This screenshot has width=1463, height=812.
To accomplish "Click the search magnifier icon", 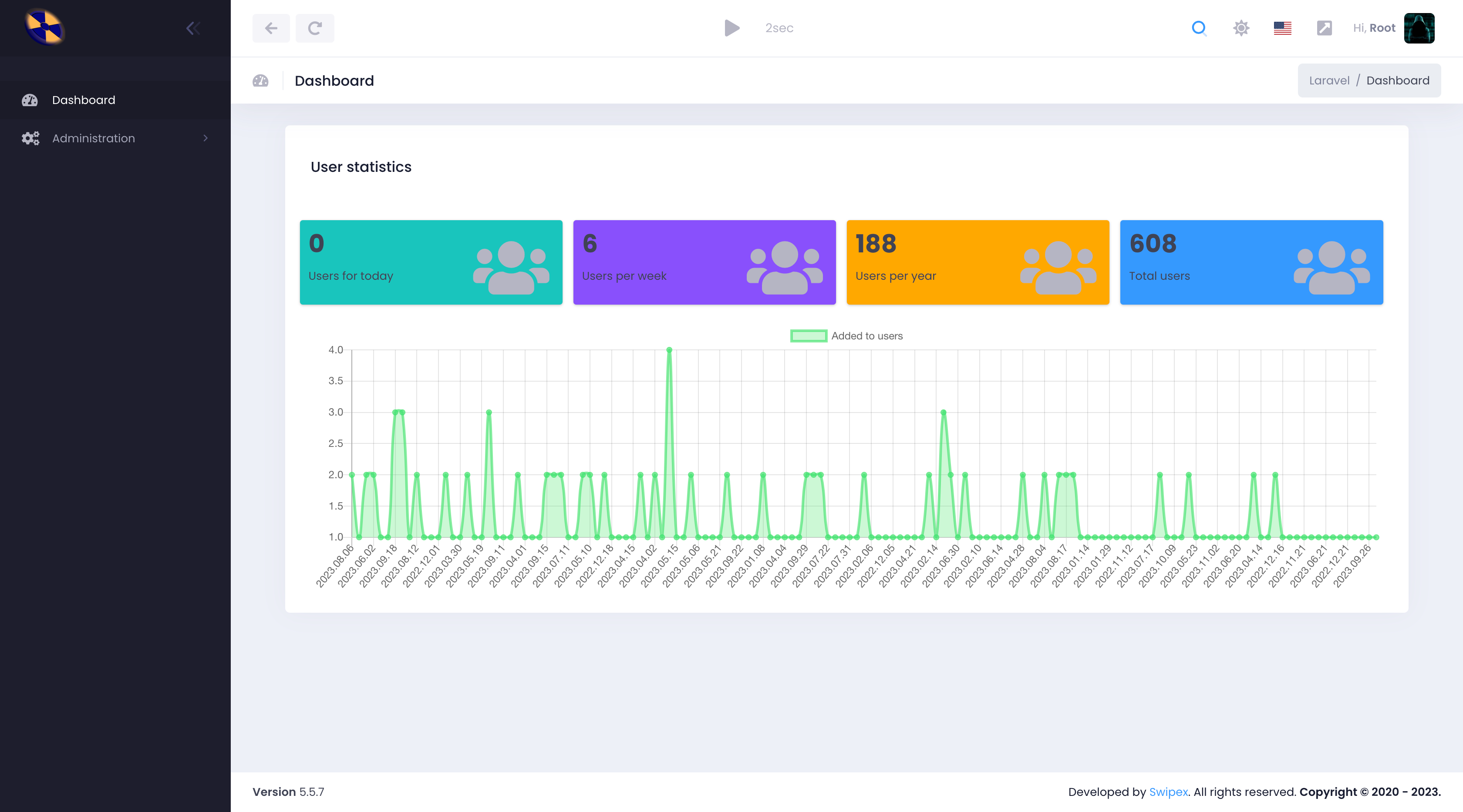I will click(1199, 28).
